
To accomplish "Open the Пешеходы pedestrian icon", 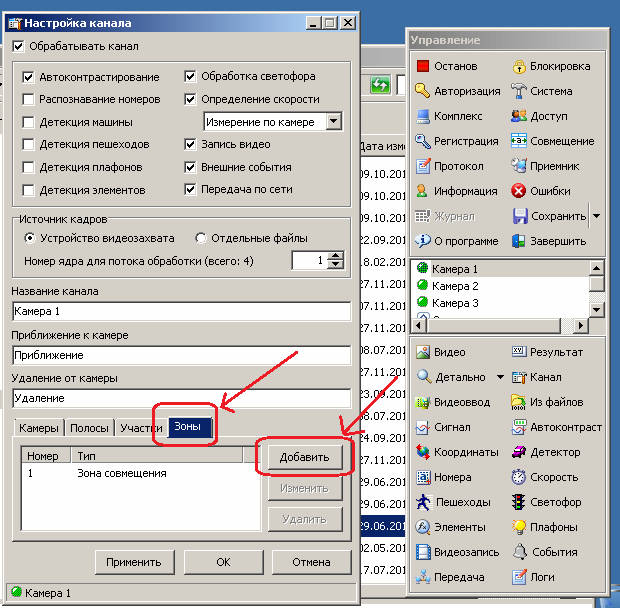I will pos(423,502).
